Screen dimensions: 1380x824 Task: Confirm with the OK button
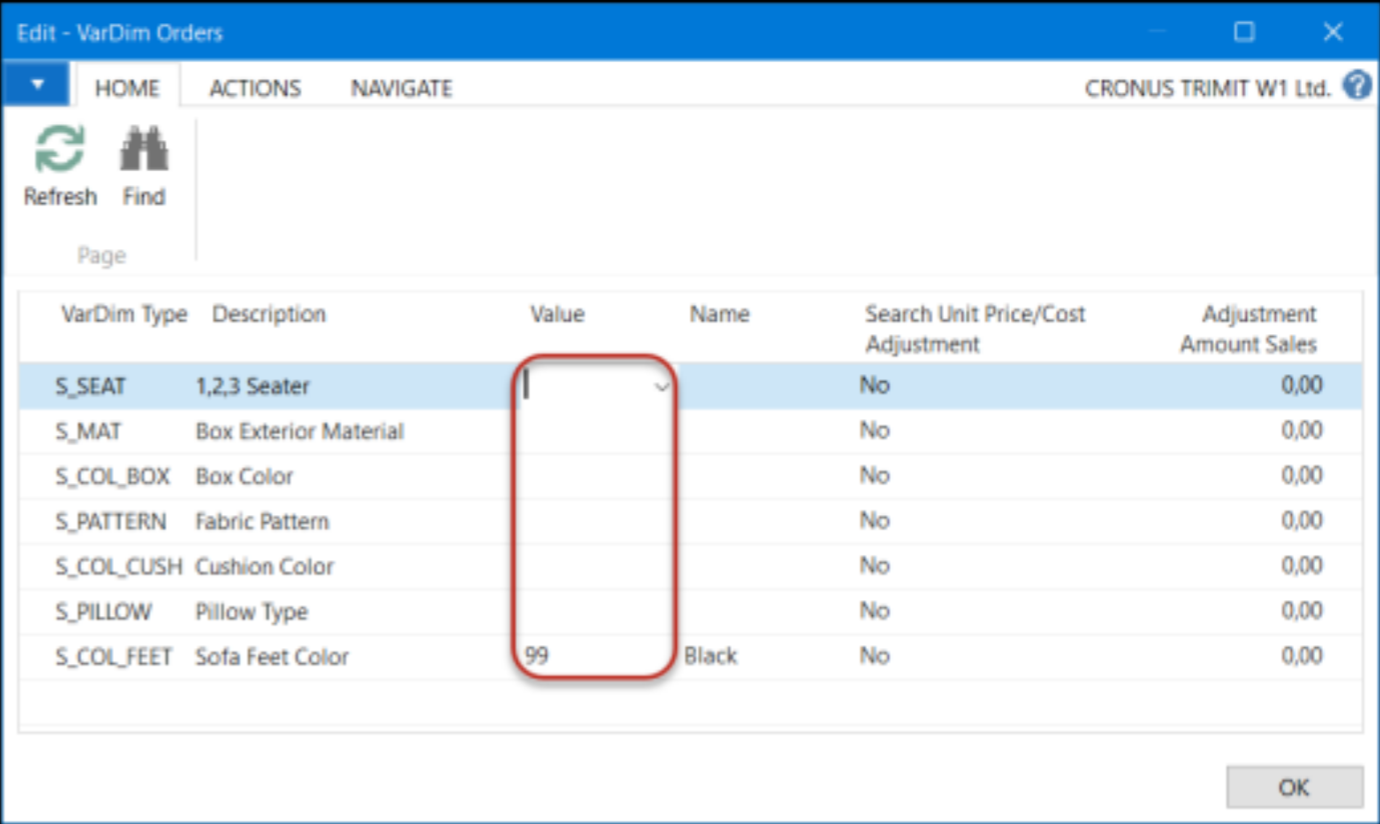point(1294,787)
